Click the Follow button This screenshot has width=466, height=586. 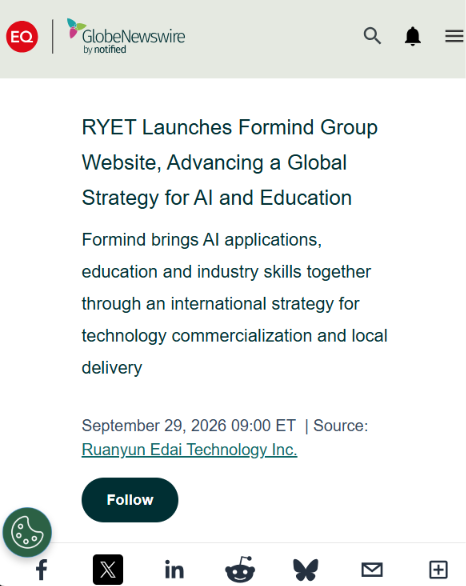point(130,500)
